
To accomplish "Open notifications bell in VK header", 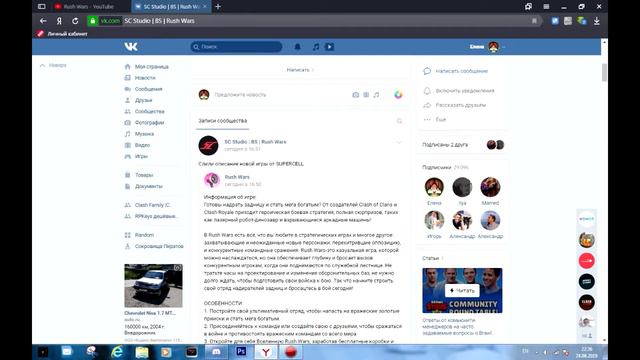I will [298, 47].
